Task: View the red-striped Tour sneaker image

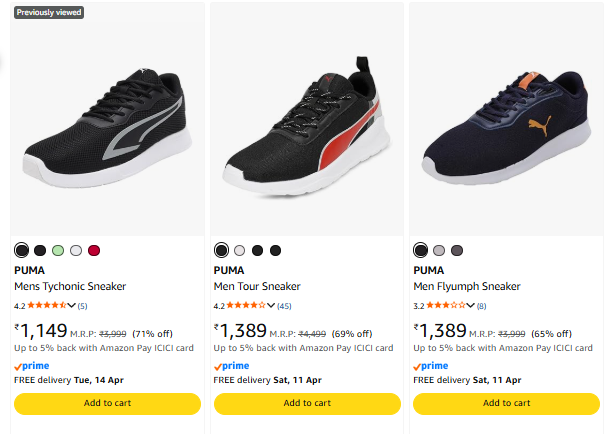Action: pos(306,125)
